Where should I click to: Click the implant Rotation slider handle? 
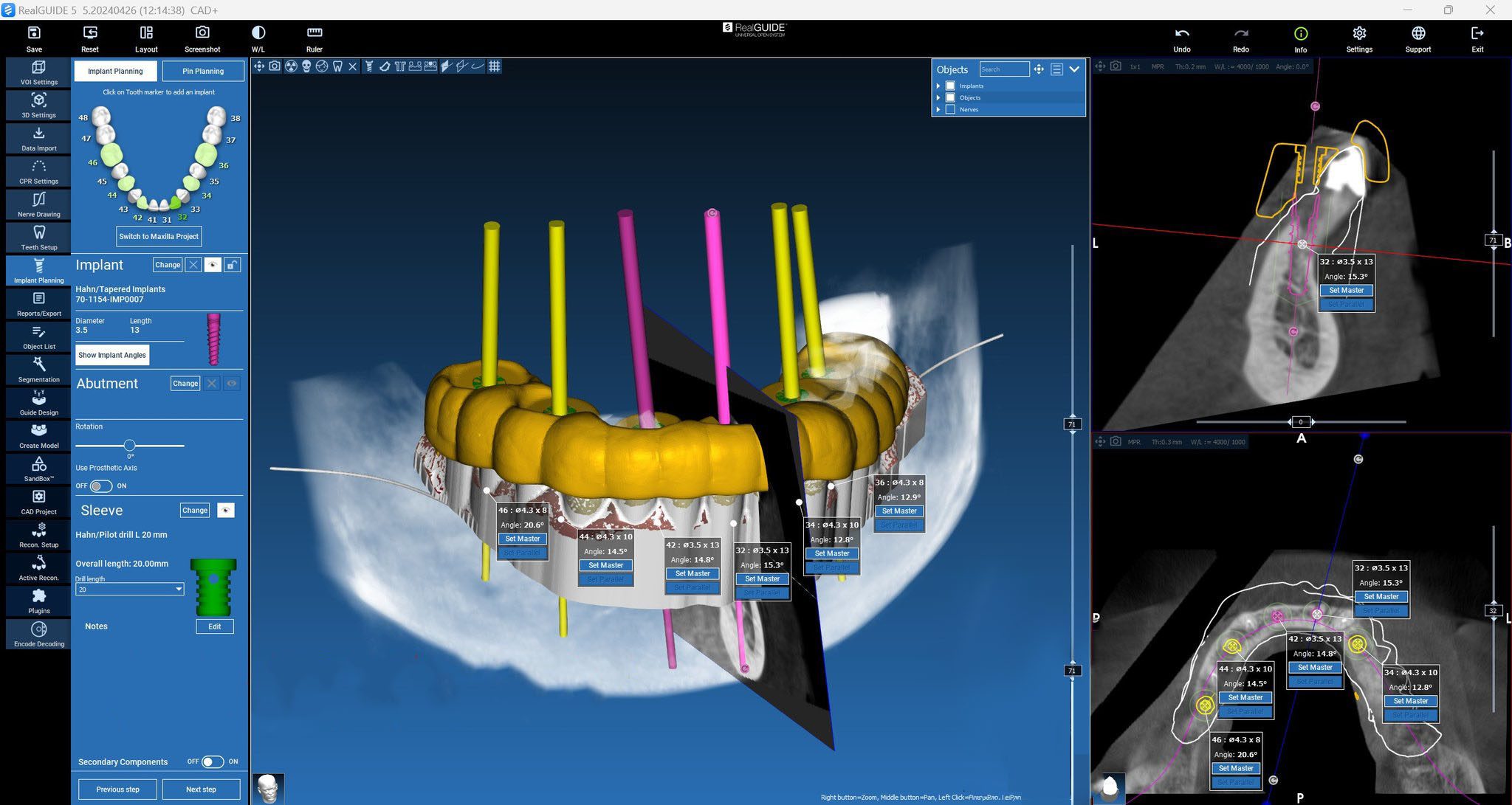coord(130,445)
